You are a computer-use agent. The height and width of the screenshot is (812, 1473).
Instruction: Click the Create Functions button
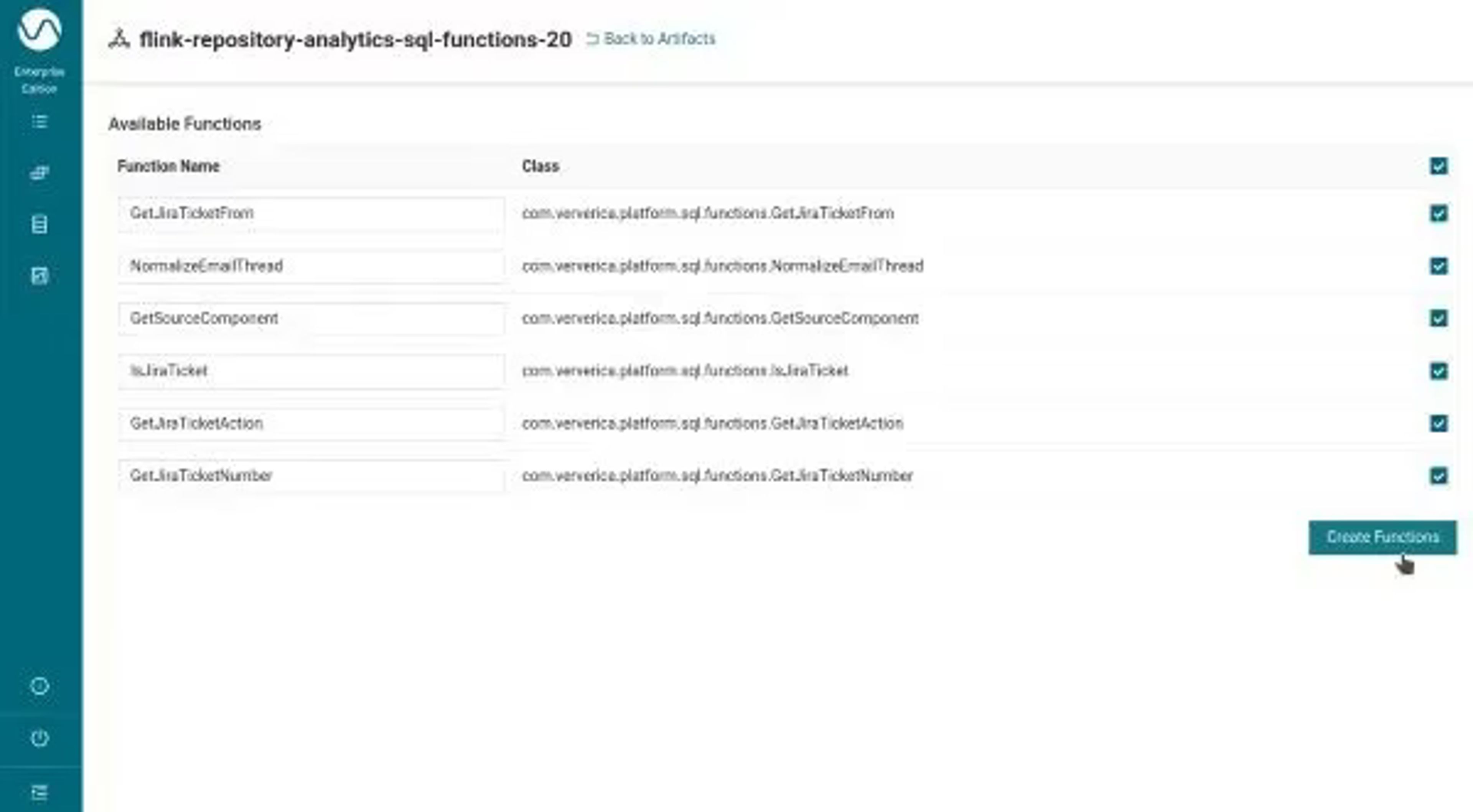point(1382,537)
